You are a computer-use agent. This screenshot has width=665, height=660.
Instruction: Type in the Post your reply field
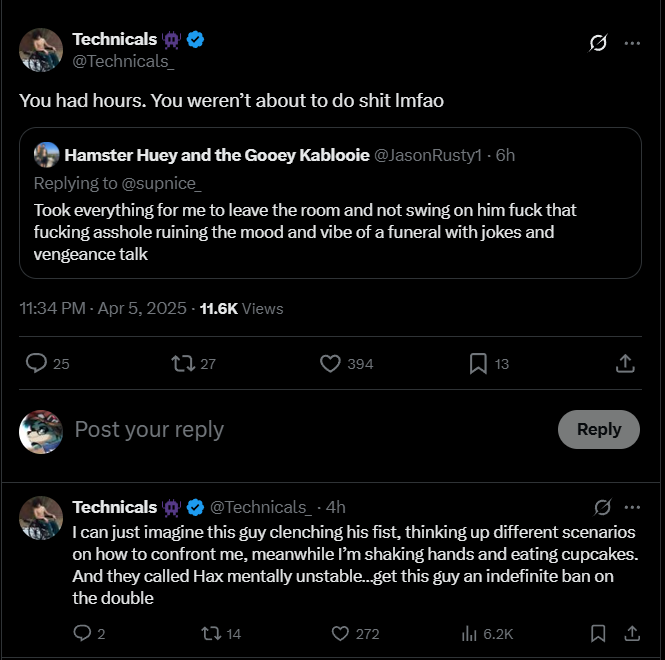point(300,429)
